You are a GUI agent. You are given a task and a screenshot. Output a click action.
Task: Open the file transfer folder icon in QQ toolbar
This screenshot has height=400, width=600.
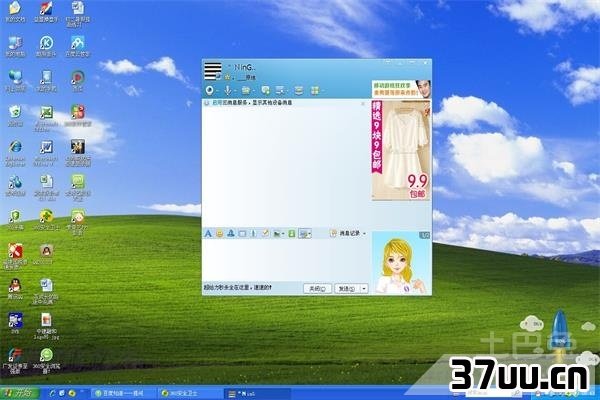(x=246, y=90)
